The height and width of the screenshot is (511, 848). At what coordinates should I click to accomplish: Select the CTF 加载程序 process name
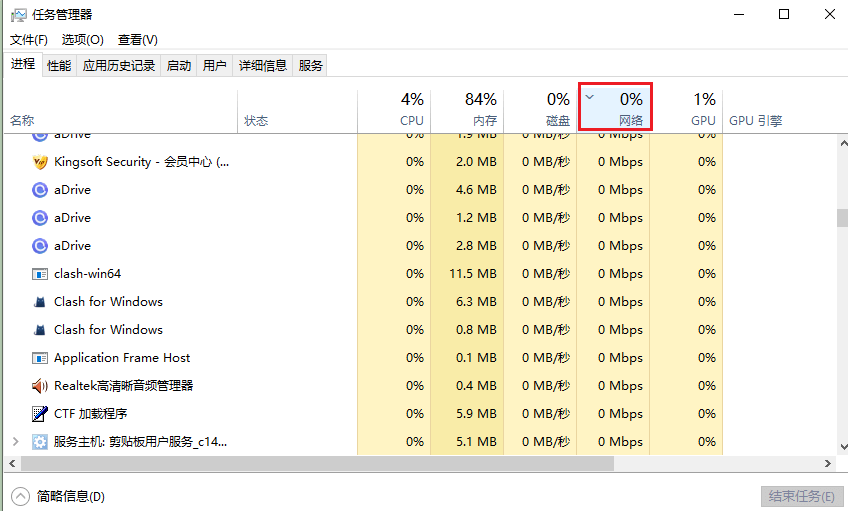[x=90, y=414]
